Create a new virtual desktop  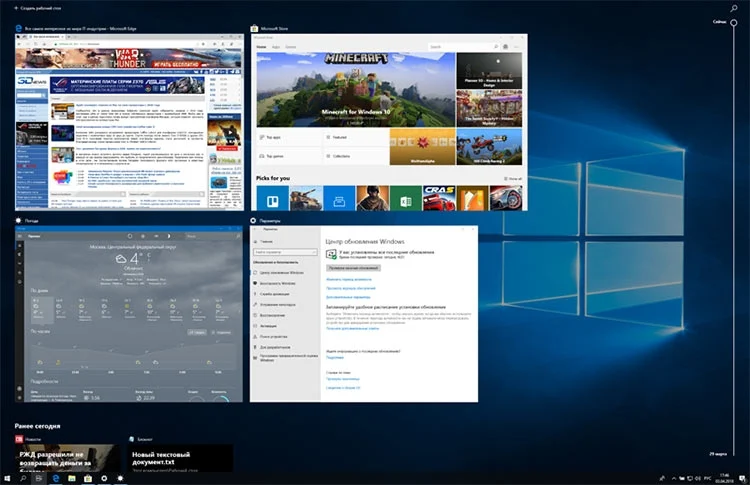pyautogui.click(x=38, y=8)
